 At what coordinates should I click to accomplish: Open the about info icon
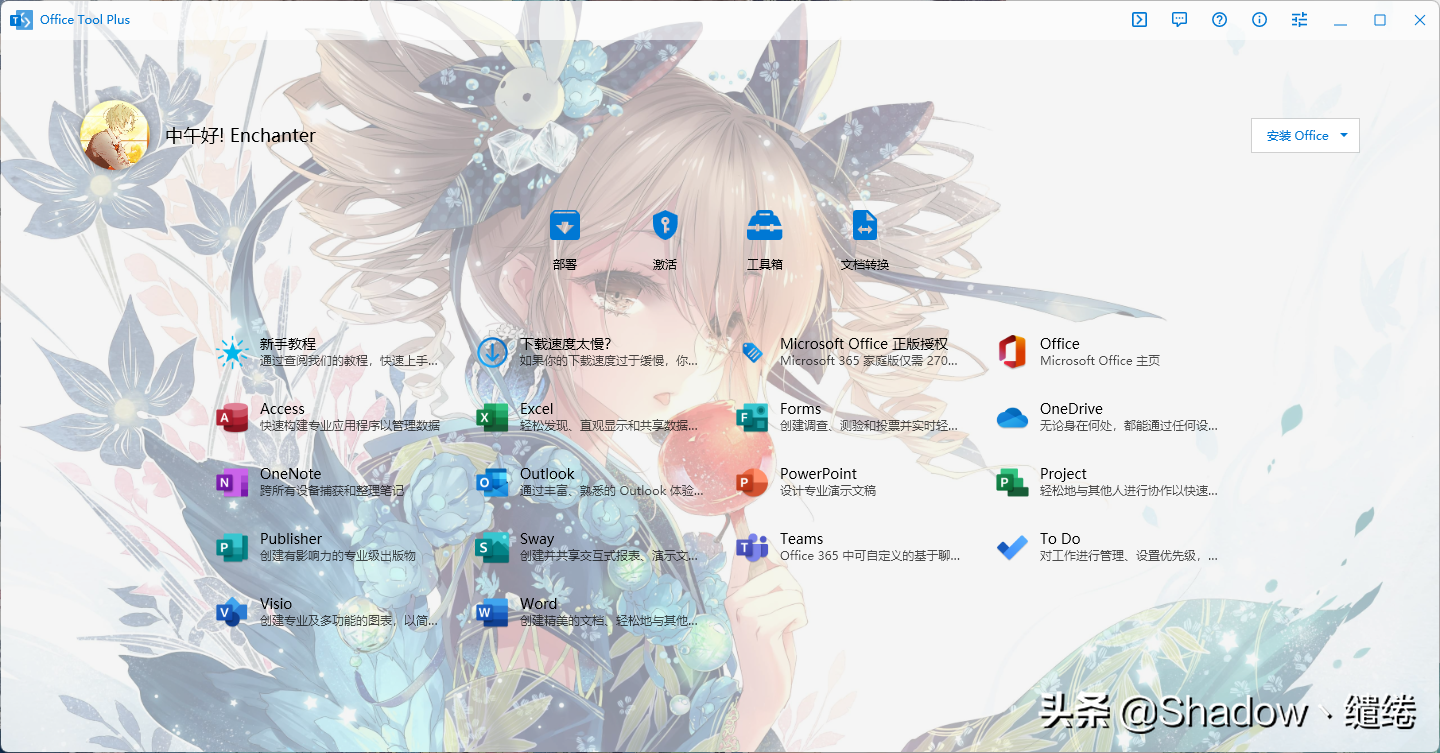[x=1259, y=19]
